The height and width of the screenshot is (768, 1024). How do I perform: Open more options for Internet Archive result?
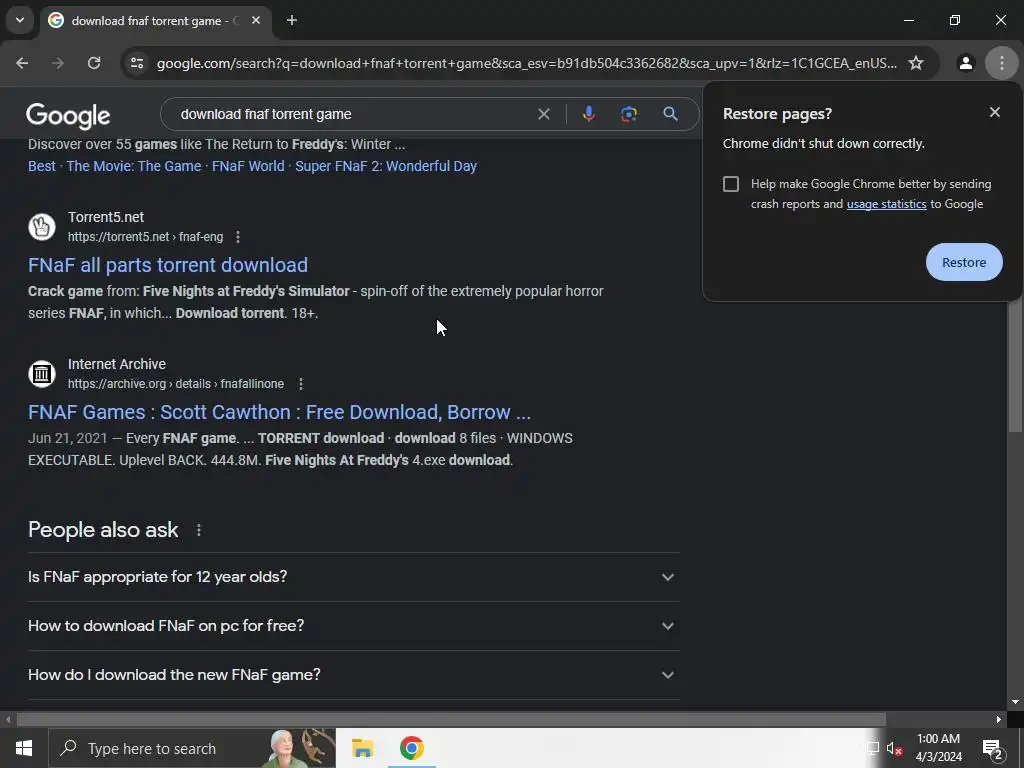point(300,384)
